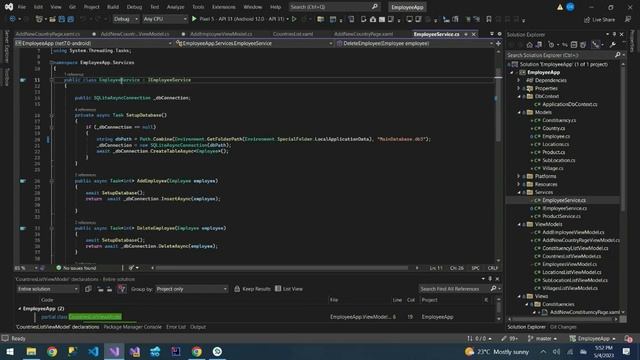Collapse the Models folder

(x=519, y=112)
